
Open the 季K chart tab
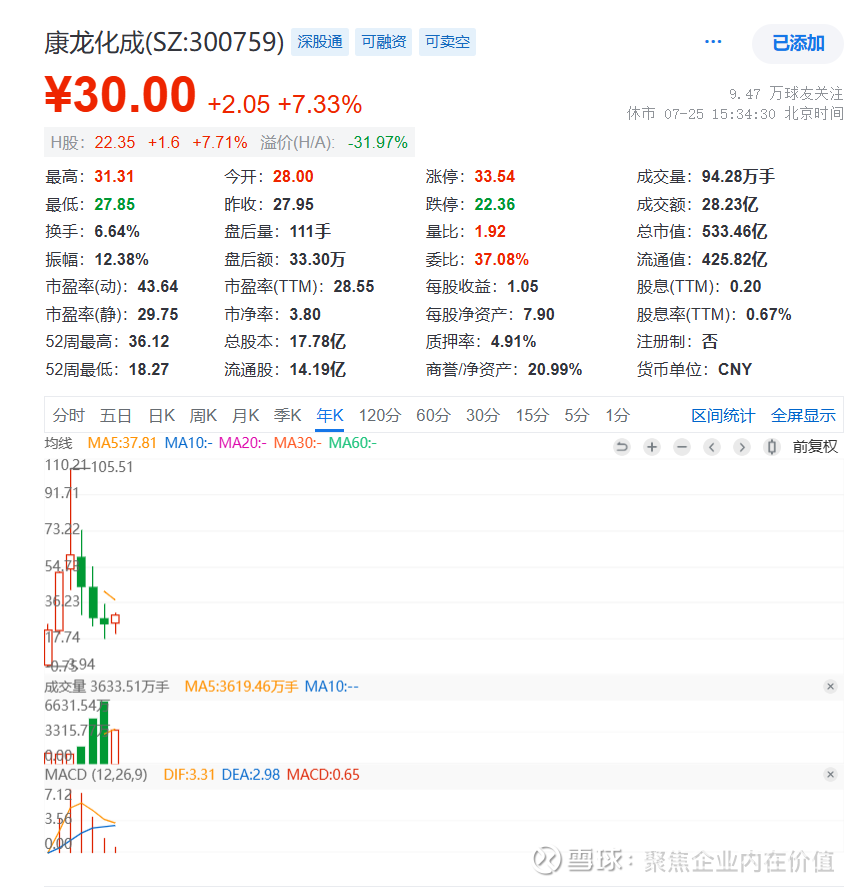pos(287,416)
